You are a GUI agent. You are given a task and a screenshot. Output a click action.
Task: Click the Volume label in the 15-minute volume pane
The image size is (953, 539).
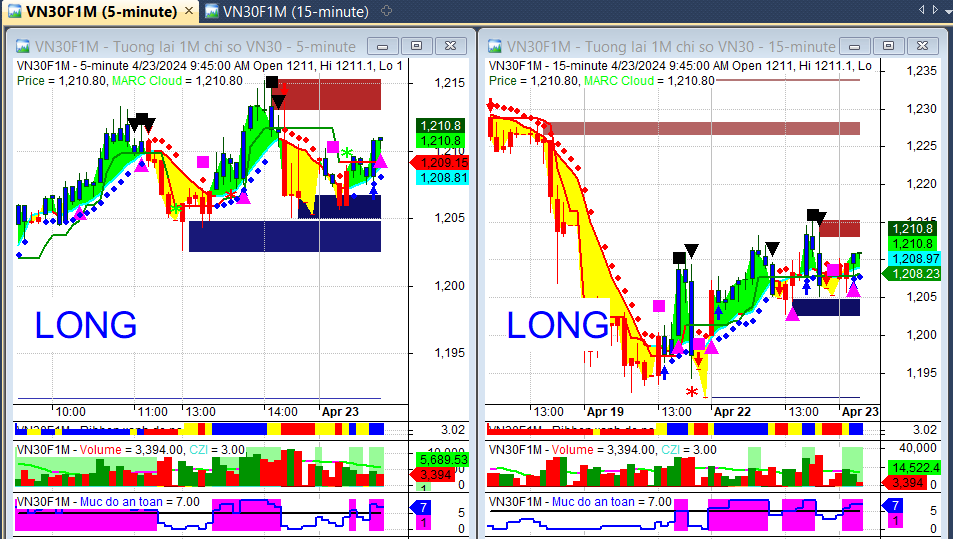click(573, 450)
